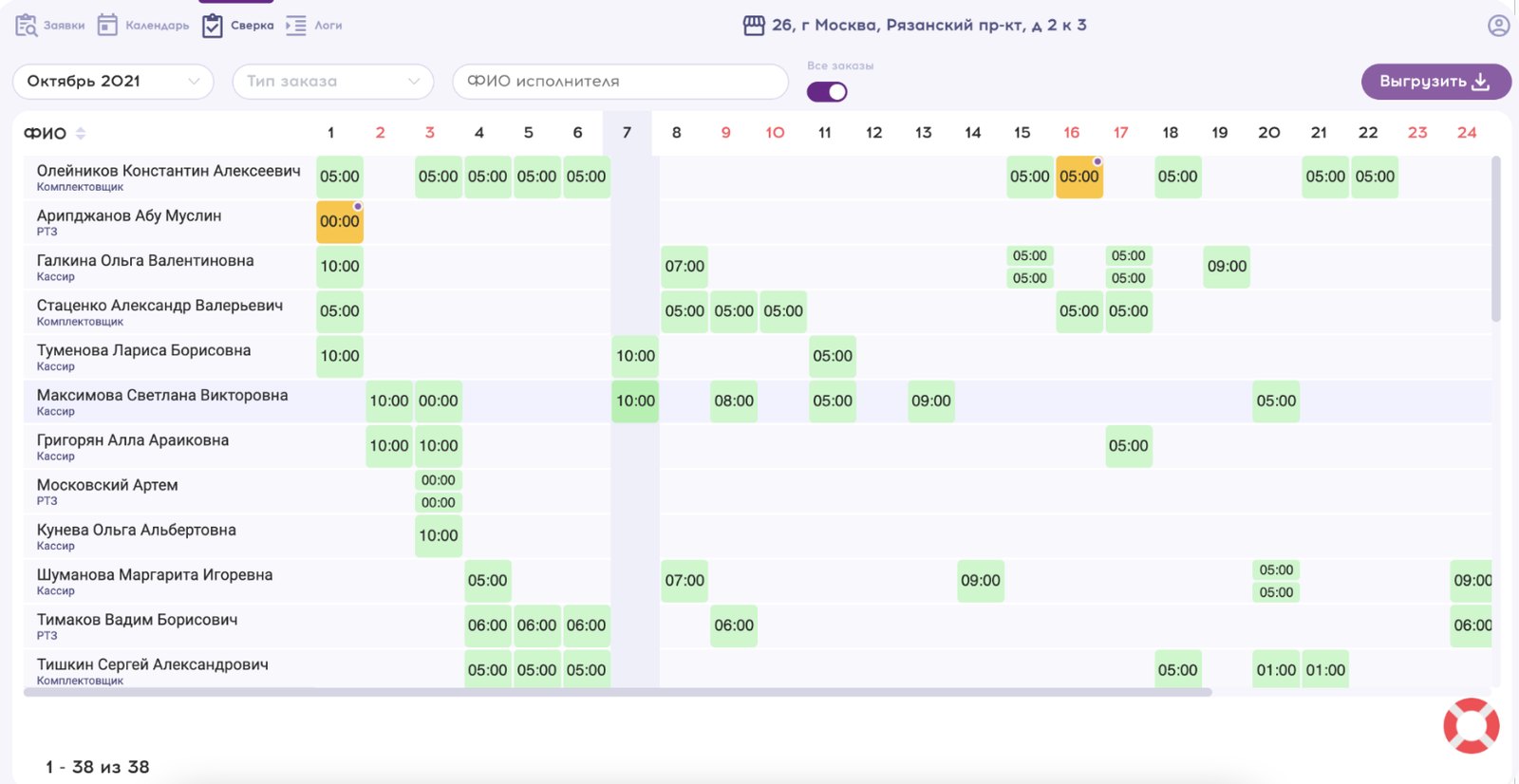The image size is (1519, 784).
Task: Click the day 7 column header
Action: [627, 133]
